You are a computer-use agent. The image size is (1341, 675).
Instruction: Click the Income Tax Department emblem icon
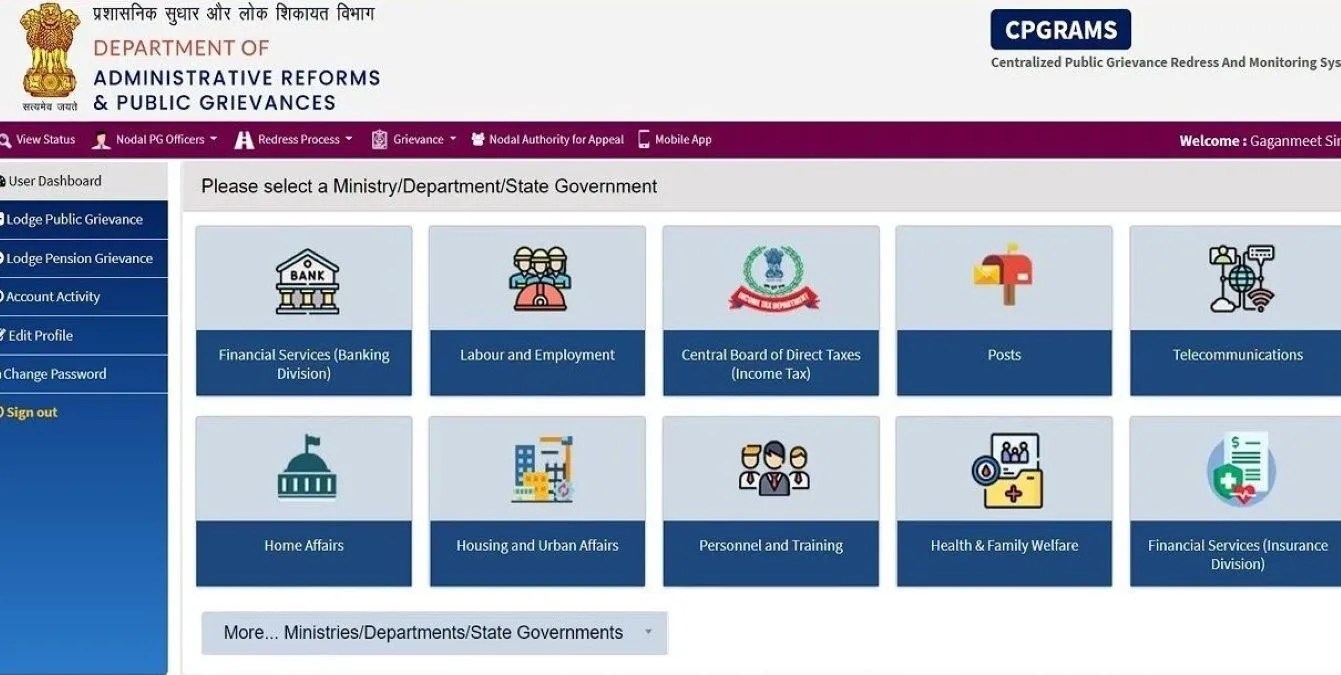[773, 279]
